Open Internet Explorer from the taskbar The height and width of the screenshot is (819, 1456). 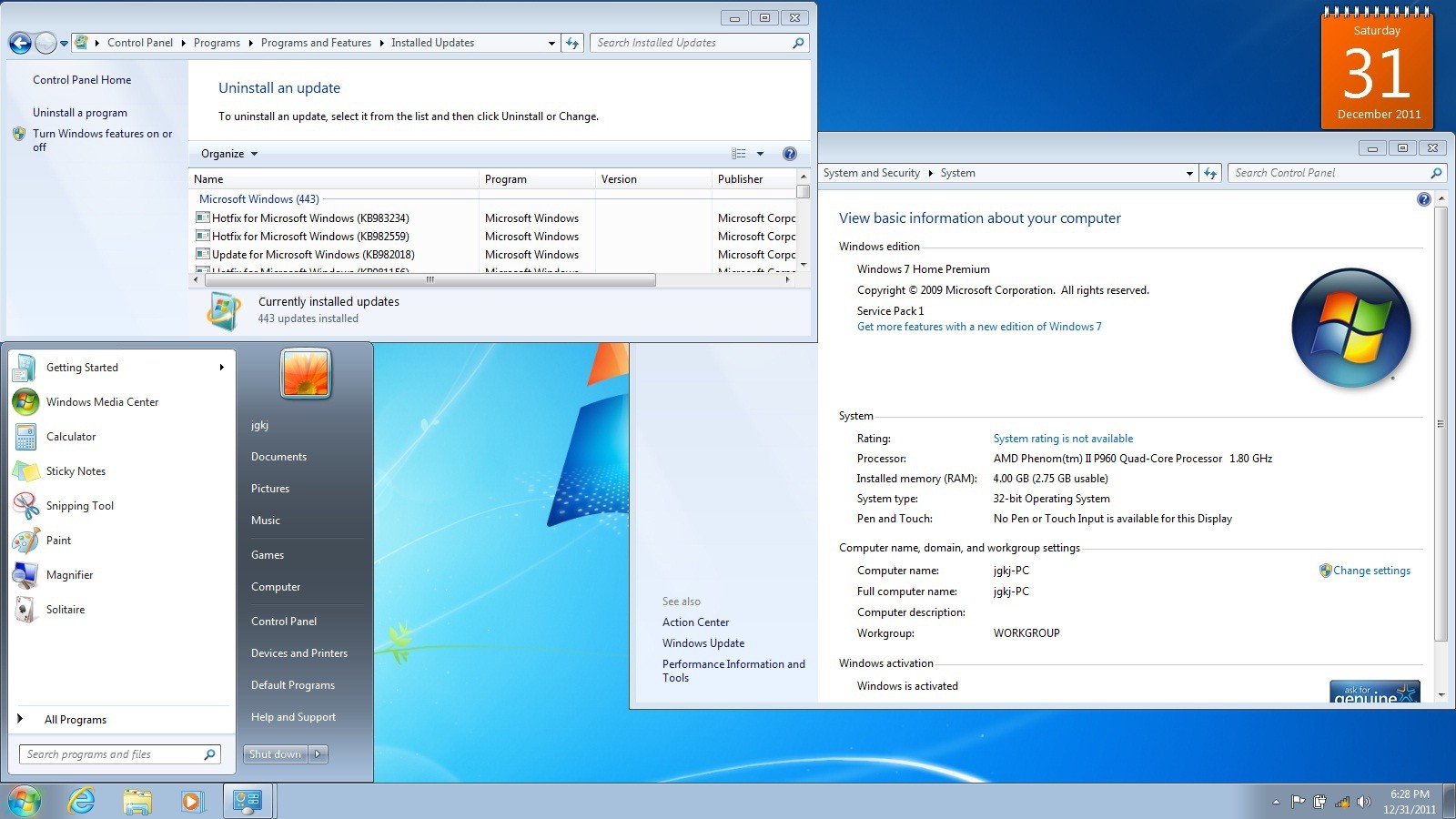point(82,802)
